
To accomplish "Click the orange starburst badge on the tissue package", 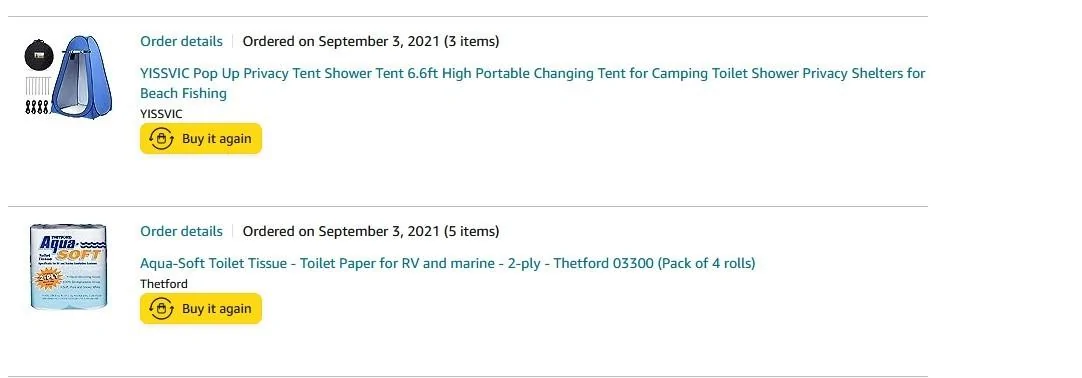I will point(48,278).
